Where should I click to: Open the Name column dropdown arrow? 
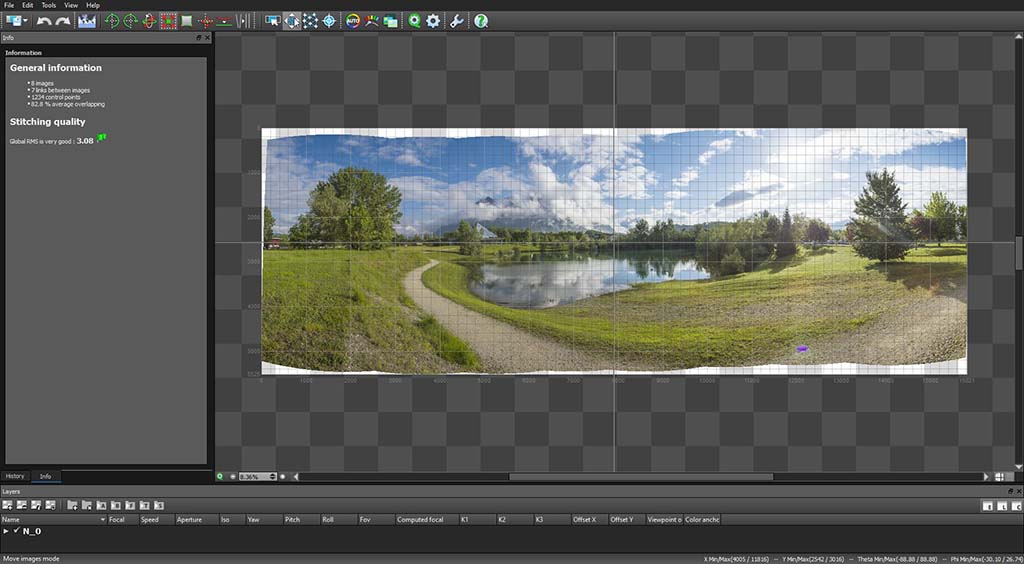pyautogui.click(x=102, y=520)
